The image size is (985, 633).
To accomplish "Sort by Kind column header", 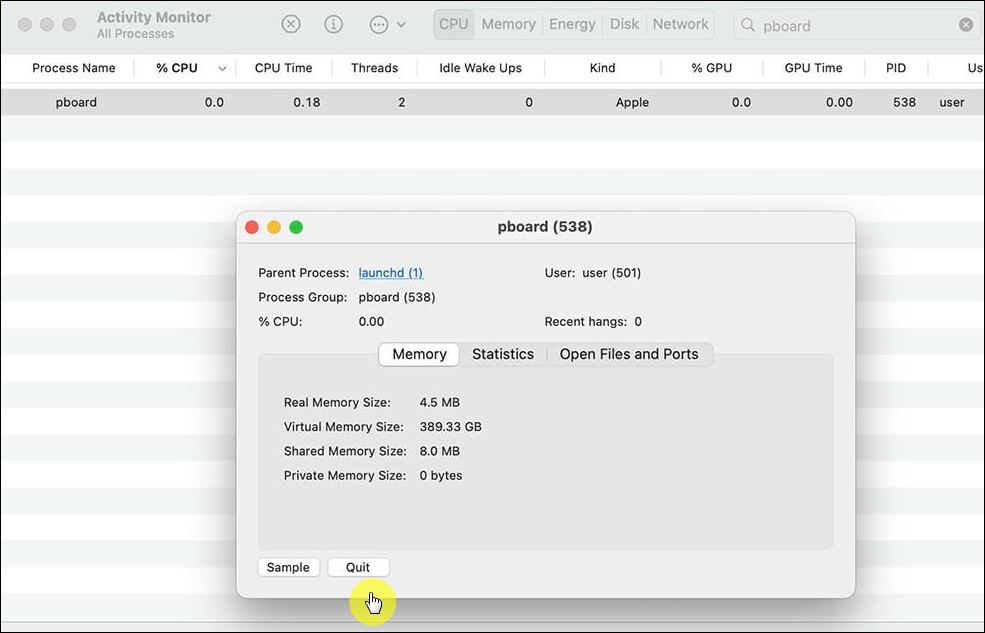I will tap(602, 68).
